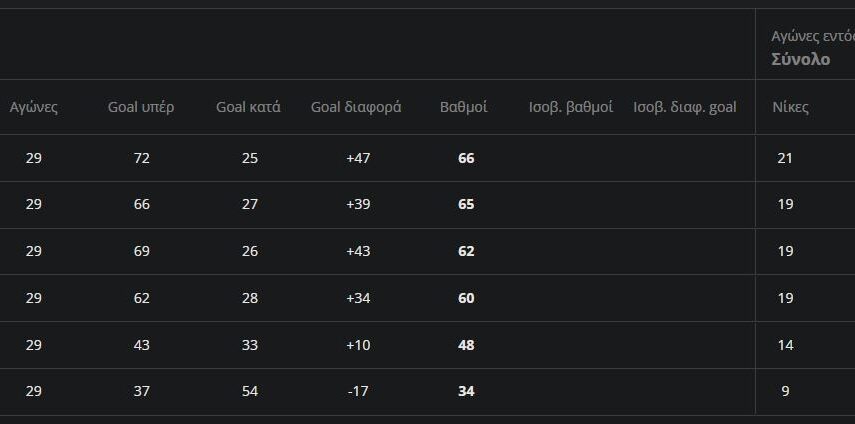Image resolution: width=855 pixels, height=424 pixels.
Task: Click the 72 goals-for cell
Action: click(141, 158)
